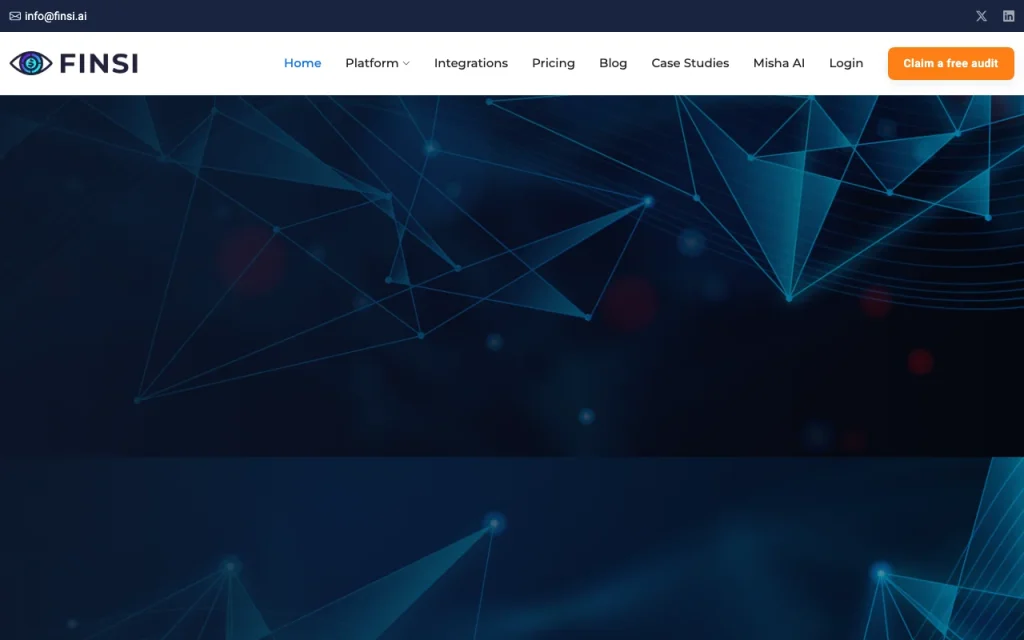
Task: Navigate to Pricing
Action: click(x=553, y=63)
